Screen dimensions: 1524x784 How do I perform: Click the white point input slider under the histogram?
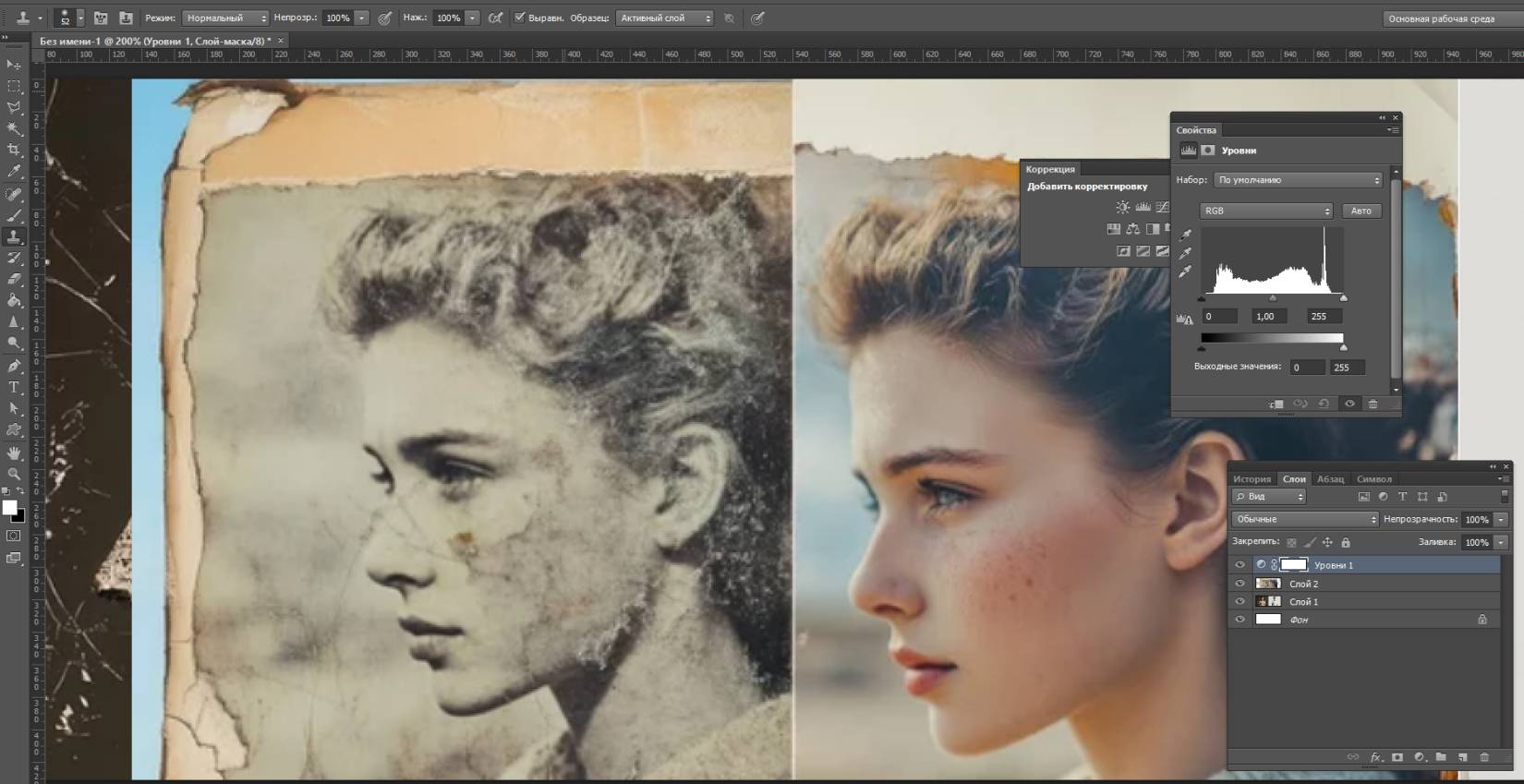[x=1343, y=298]
